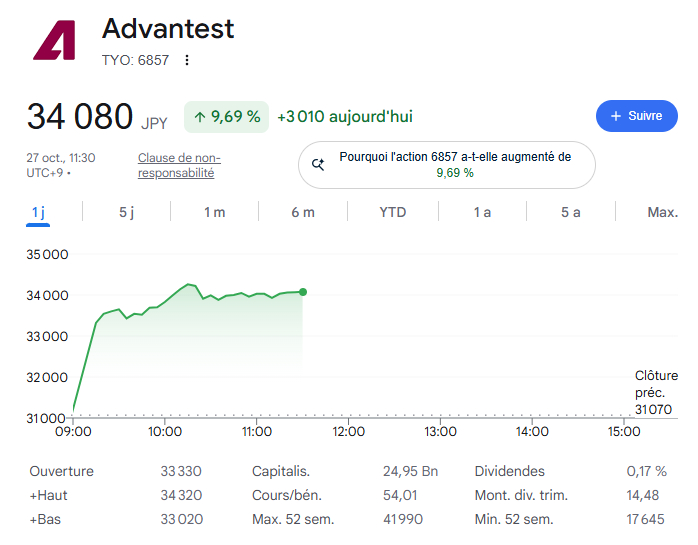Viewport: 698px width, 545px height.
Task: Select the 1 m time range tab
Action: (x=215, y=212)
